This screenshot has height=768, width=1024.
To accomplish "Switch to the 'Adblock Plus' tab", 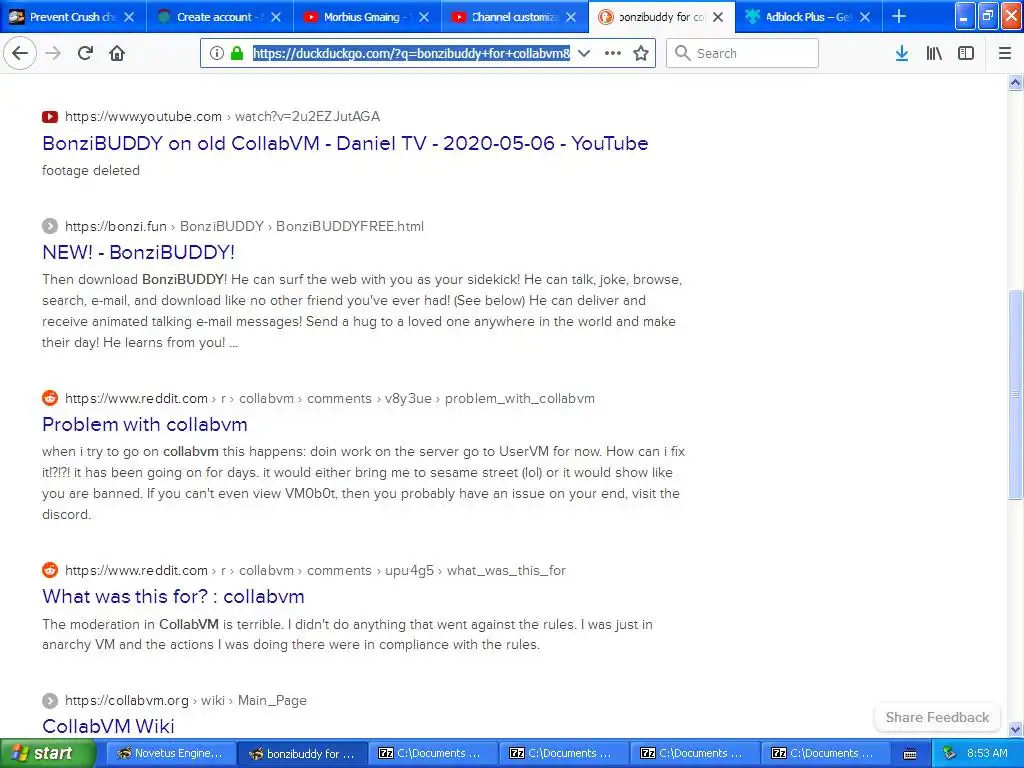I will coord(808,17).
